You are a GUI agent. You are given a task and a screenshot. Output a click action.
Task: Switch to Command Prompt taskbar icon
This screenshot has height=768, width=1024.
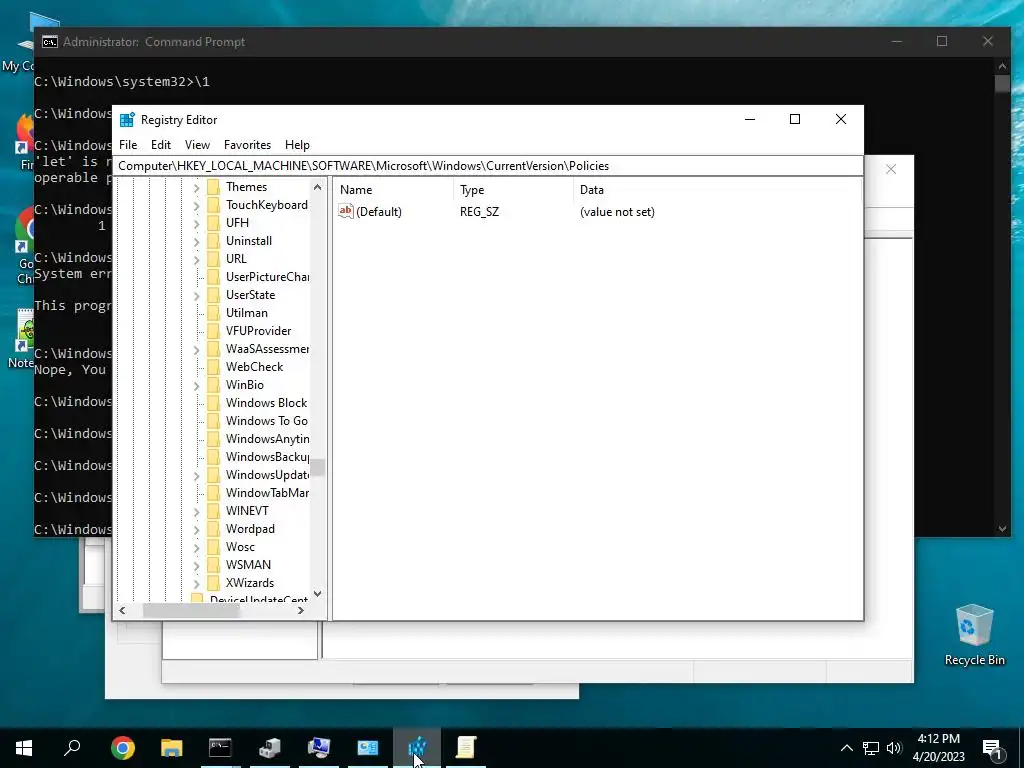point(220,748)
